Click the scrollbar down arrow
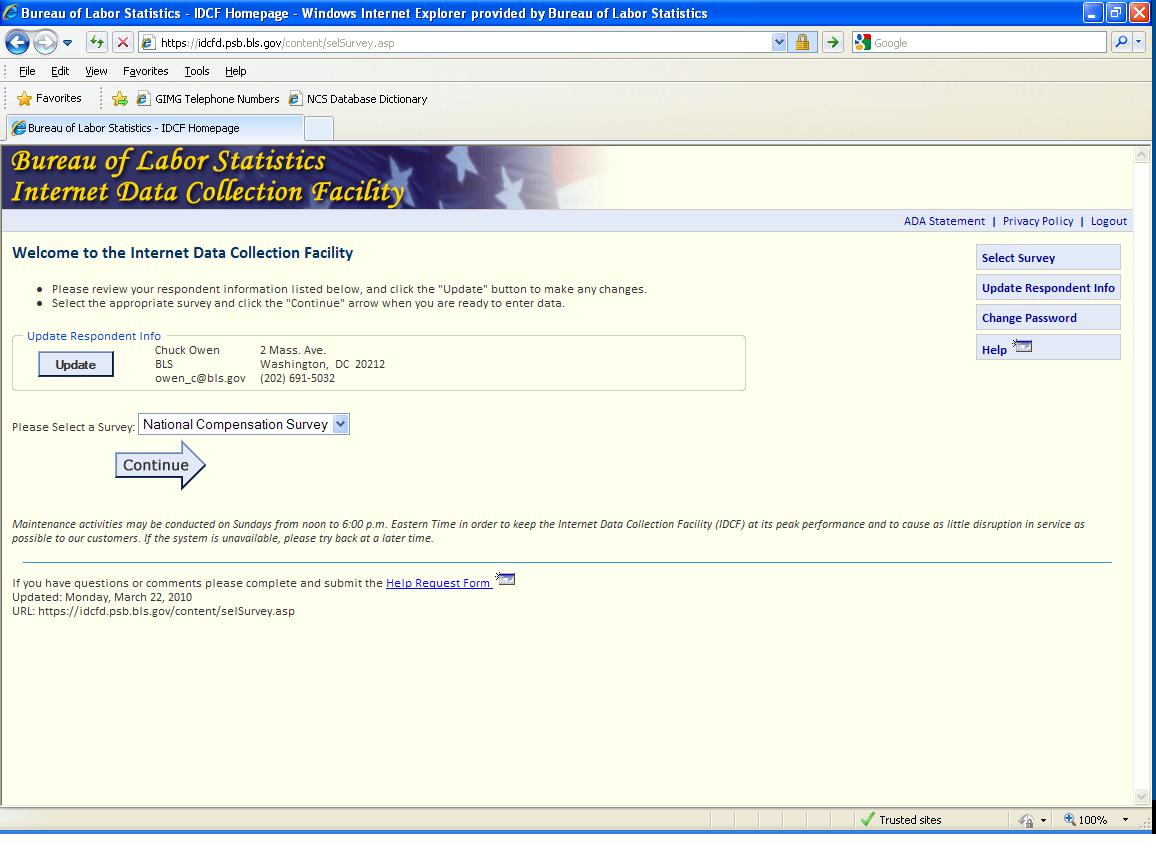The image size is (1156, 864). coord(1141,796)
